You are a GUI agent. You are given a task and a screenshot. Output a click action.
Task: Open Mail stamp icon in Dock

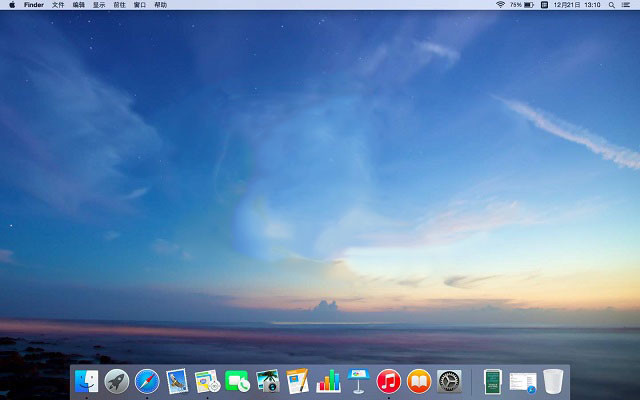[x=177, y=381]
